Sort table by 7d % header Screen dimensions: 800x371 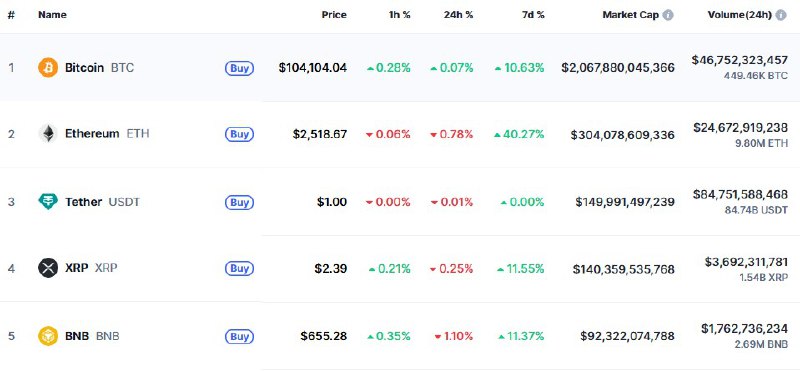533,15
